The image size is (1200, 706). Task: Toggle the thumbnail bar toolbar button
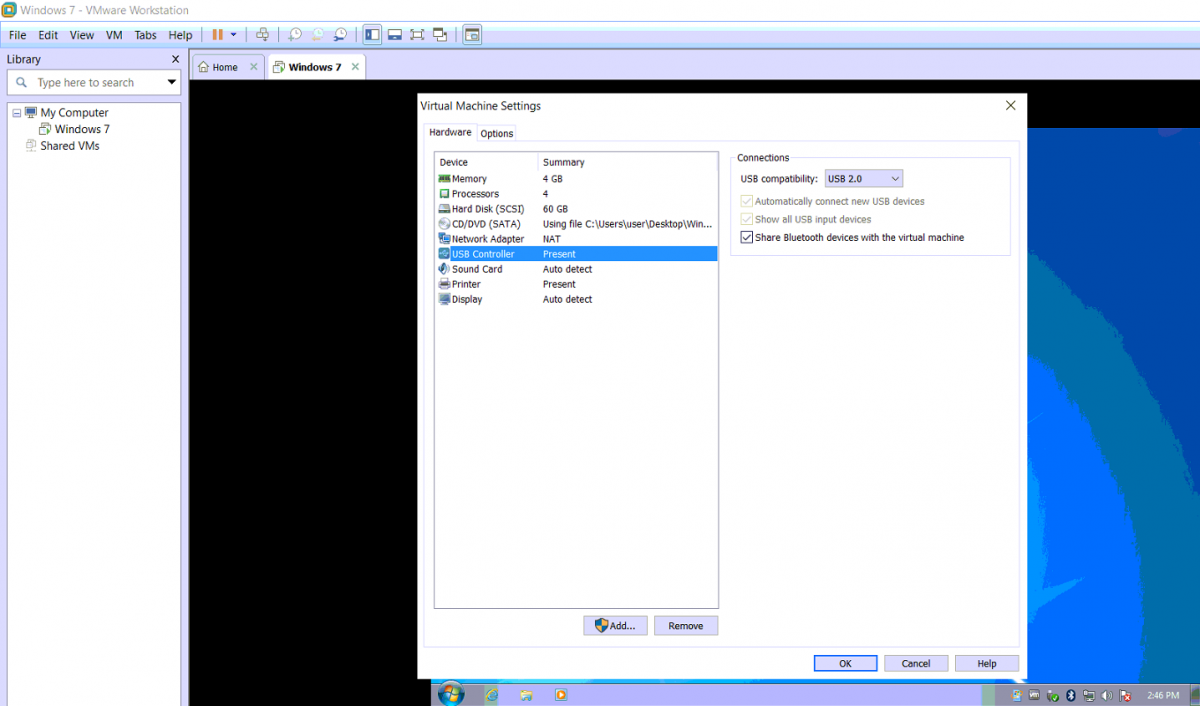(x=395, y=35)
